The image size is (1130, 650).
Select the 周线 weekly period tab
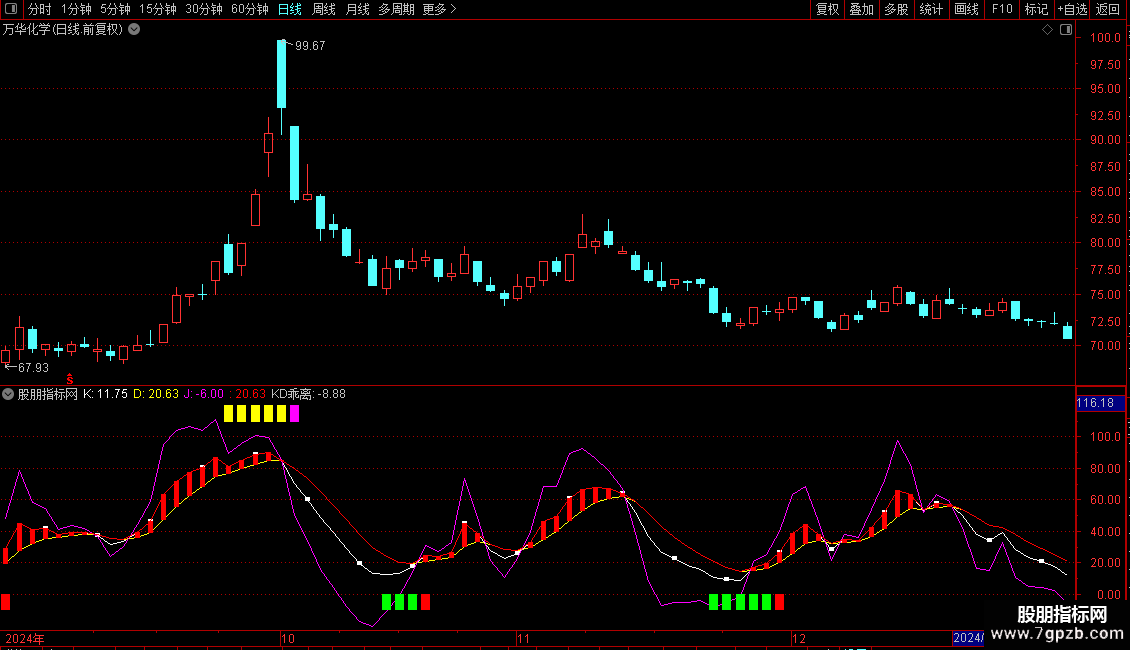(324, 9)
